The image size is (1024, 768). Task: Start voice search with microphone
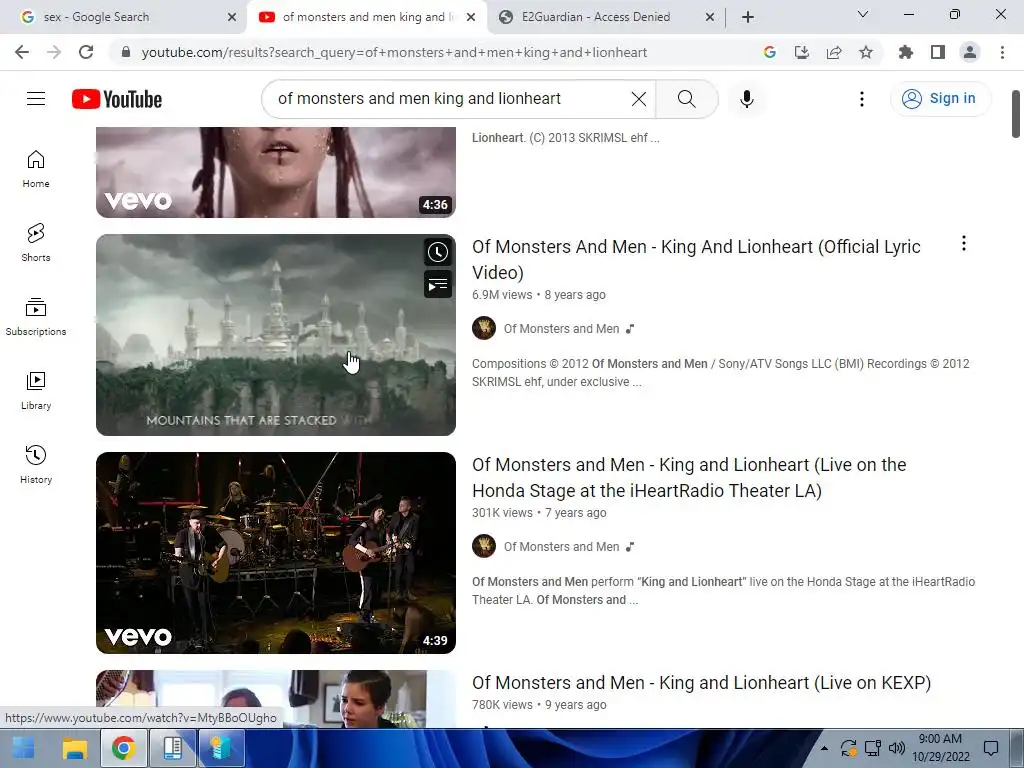(746, 99)
